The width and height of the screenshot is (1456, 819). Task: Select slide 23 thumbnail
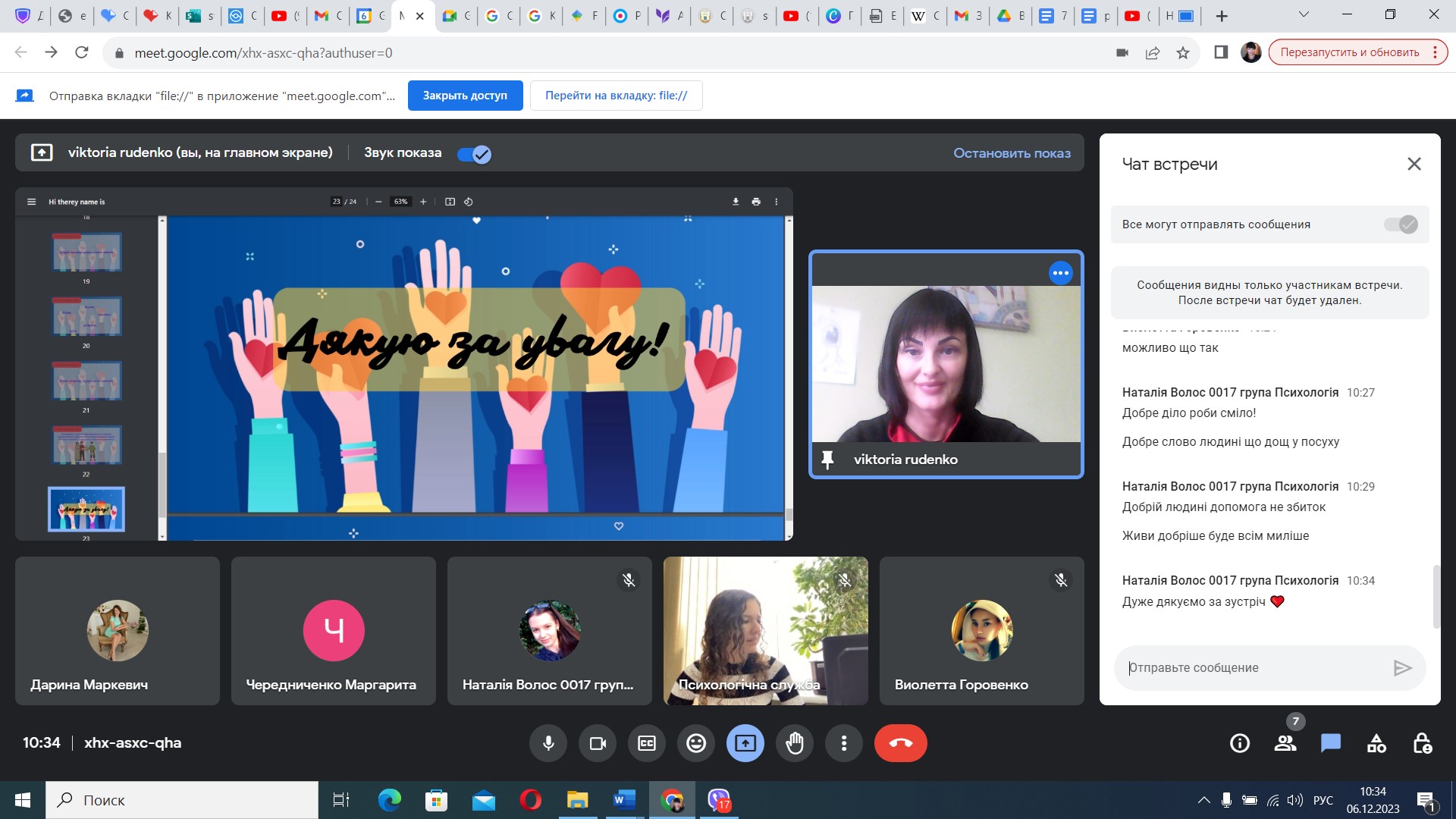tap(86, 509)
